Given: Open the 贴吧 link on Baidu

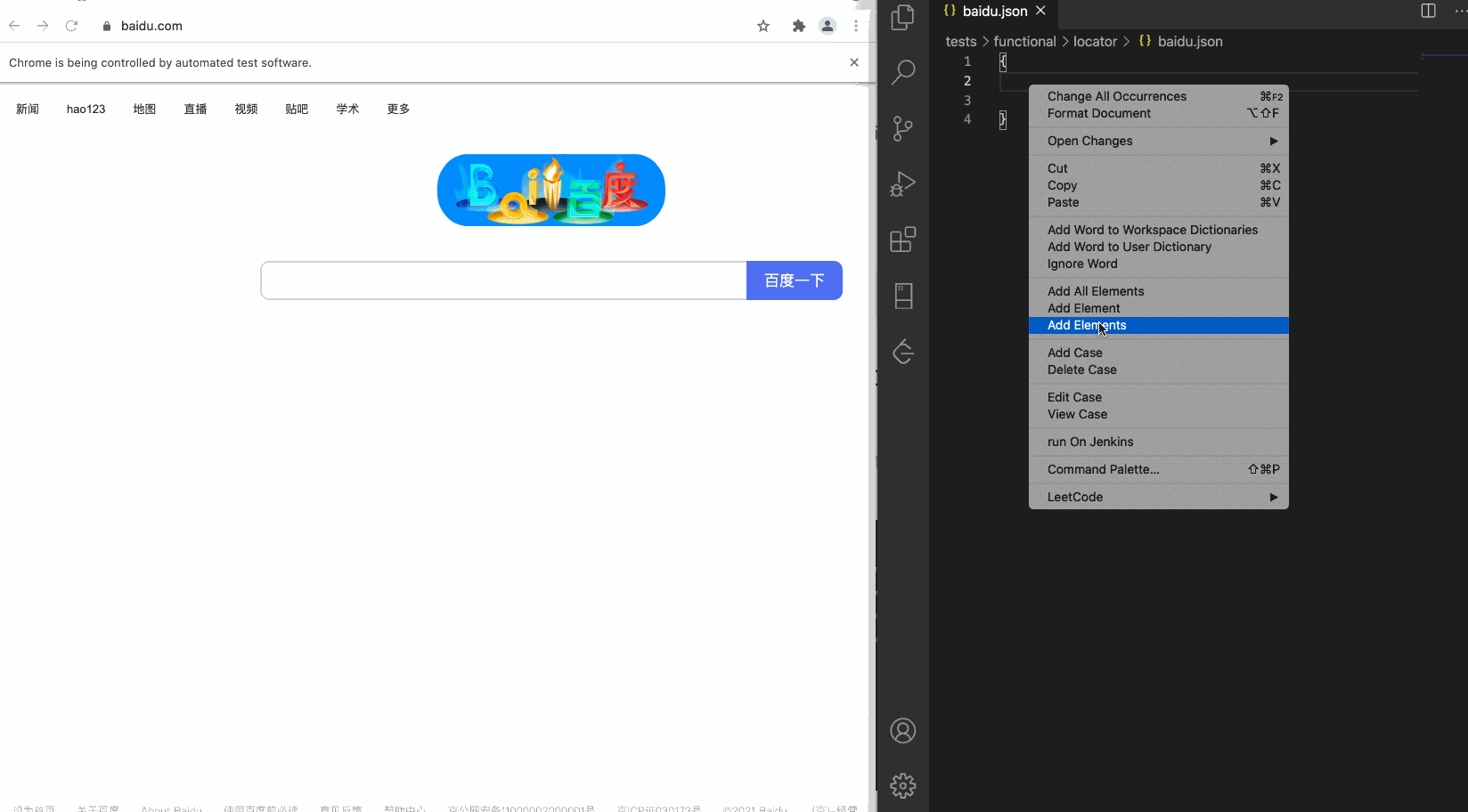Looking at the screenshot, I should coord(297,109).
